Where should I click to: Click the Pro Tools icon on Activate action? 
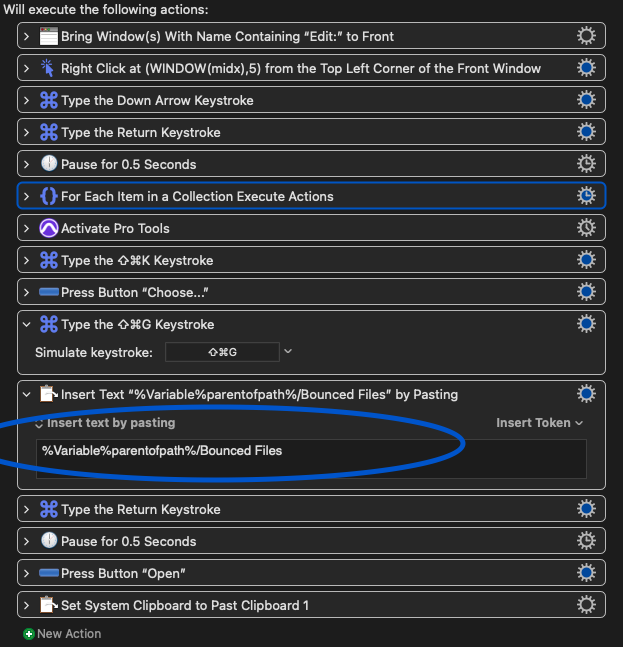49,228
